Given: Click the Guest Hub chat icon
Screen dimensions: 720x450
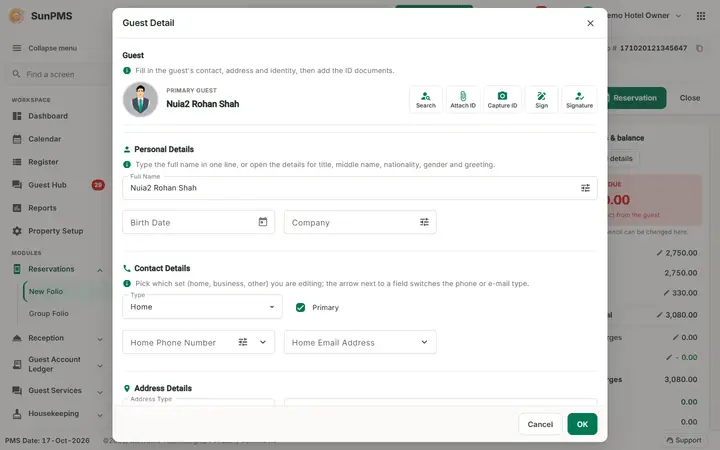Looking at the screenshot, I should tap(17, 185).
